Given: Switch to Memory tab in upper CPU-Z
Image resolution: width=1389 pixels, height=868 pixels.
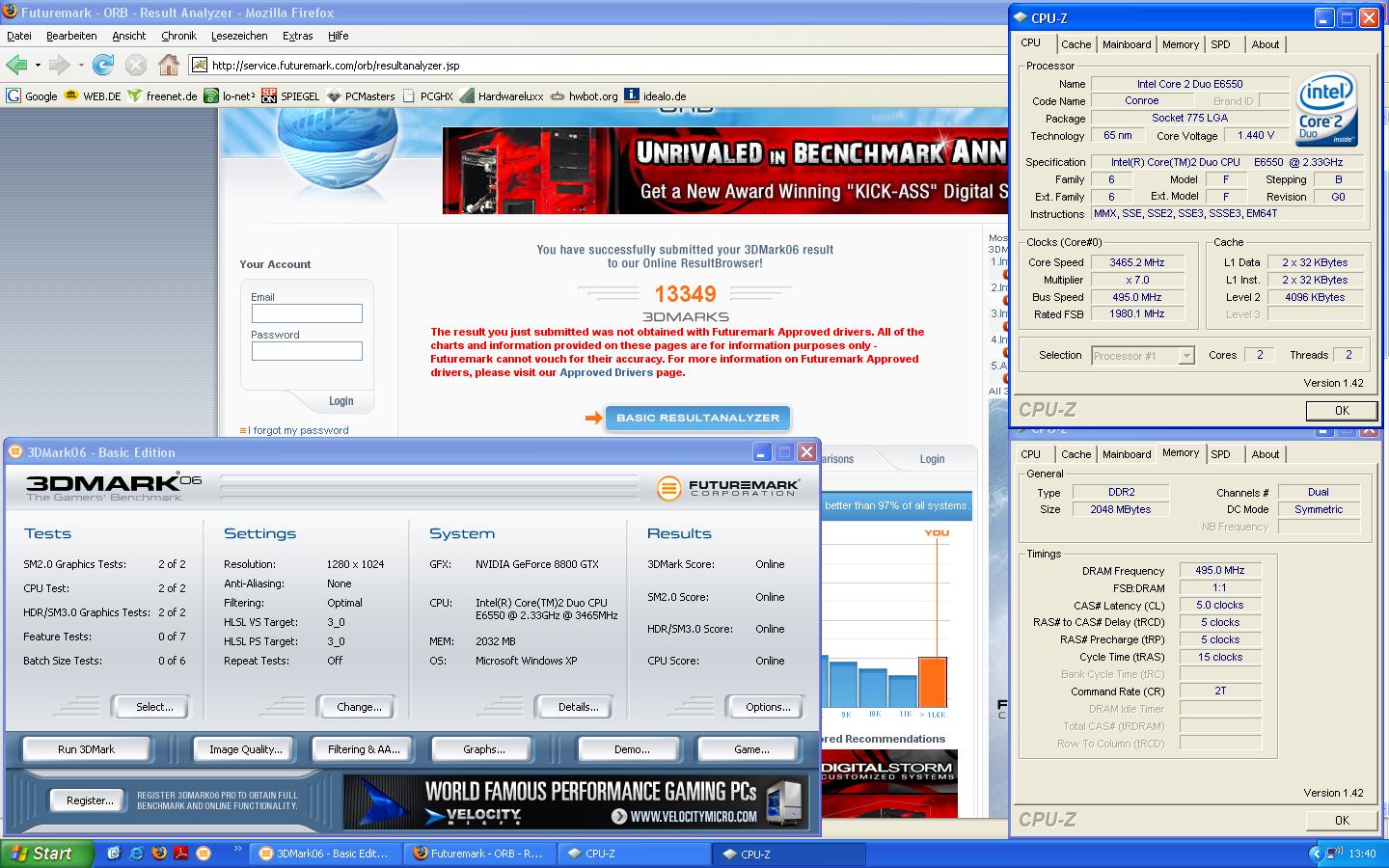Looking at the screenshot, I should 1181,44.
